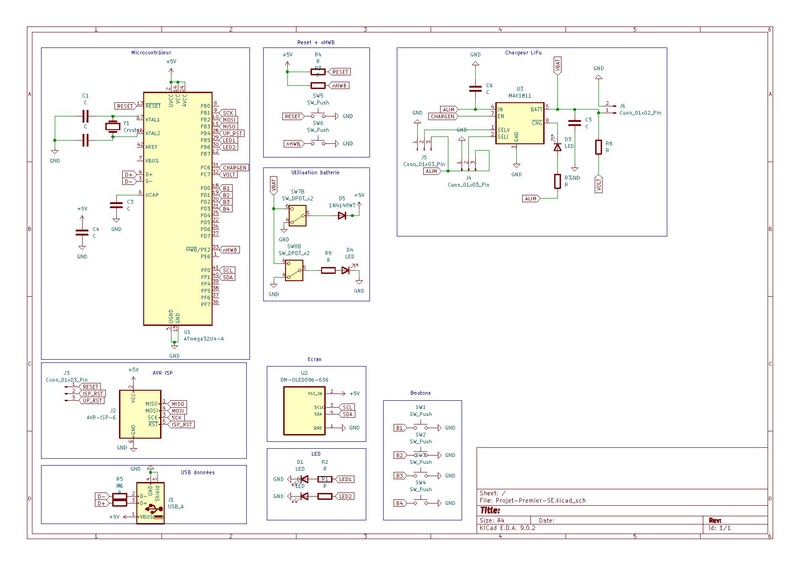Select the SW5 reset push button symbol
The height and width of the screenshot is (566, 800).
tap(318, 115)
